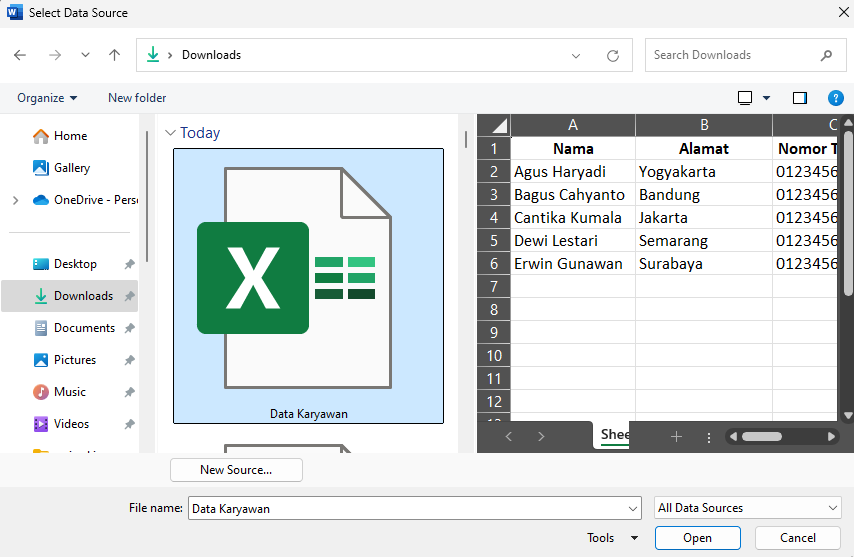Image resolution: width=854 pixels, height=557 pixels.
Task: Unpin the Desktop pin icon
Action: 129,264
